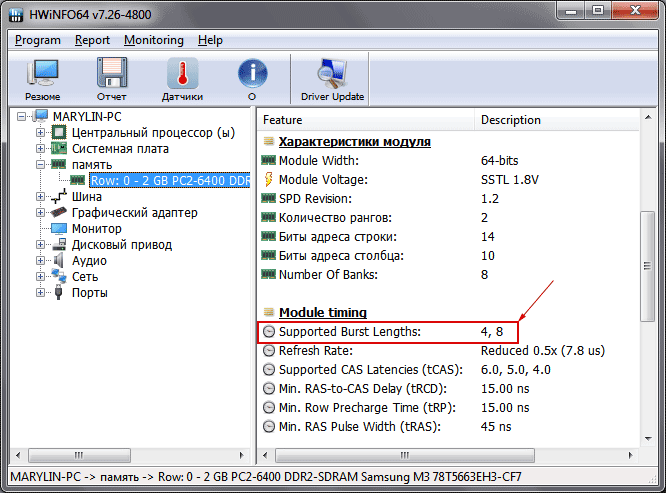The height and width of the screenshot is (493, 666).
Task: Expand the Шина bus node
Action: [x=41, y=197]
